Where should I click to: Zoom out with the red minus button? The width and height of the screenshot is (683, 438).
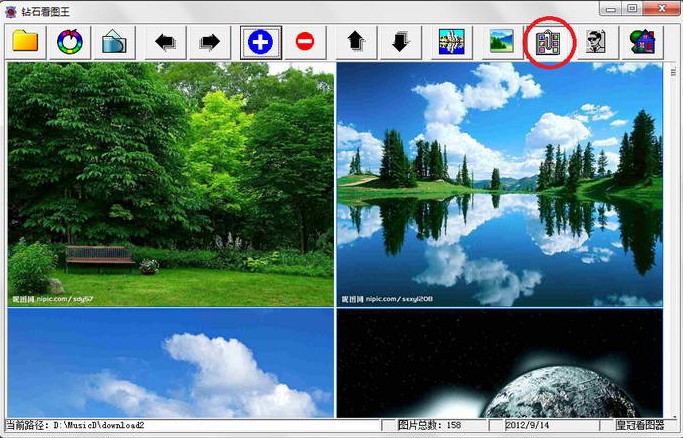tap(305, 42)
